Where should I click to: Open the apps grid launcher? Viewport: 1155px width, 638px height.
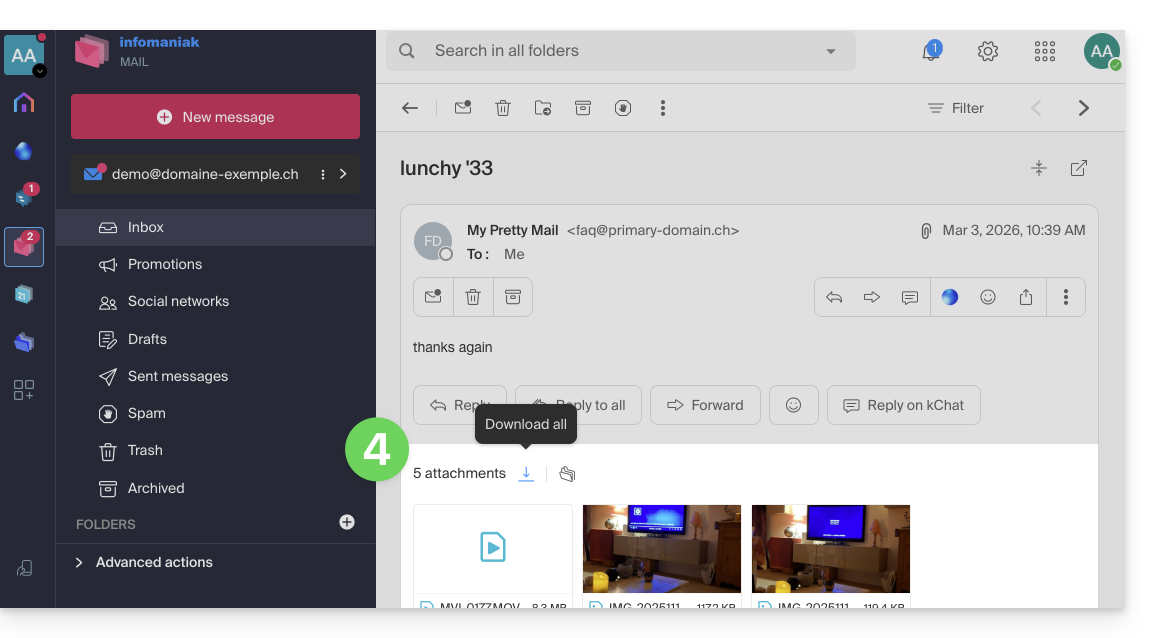coord(1045,51)
